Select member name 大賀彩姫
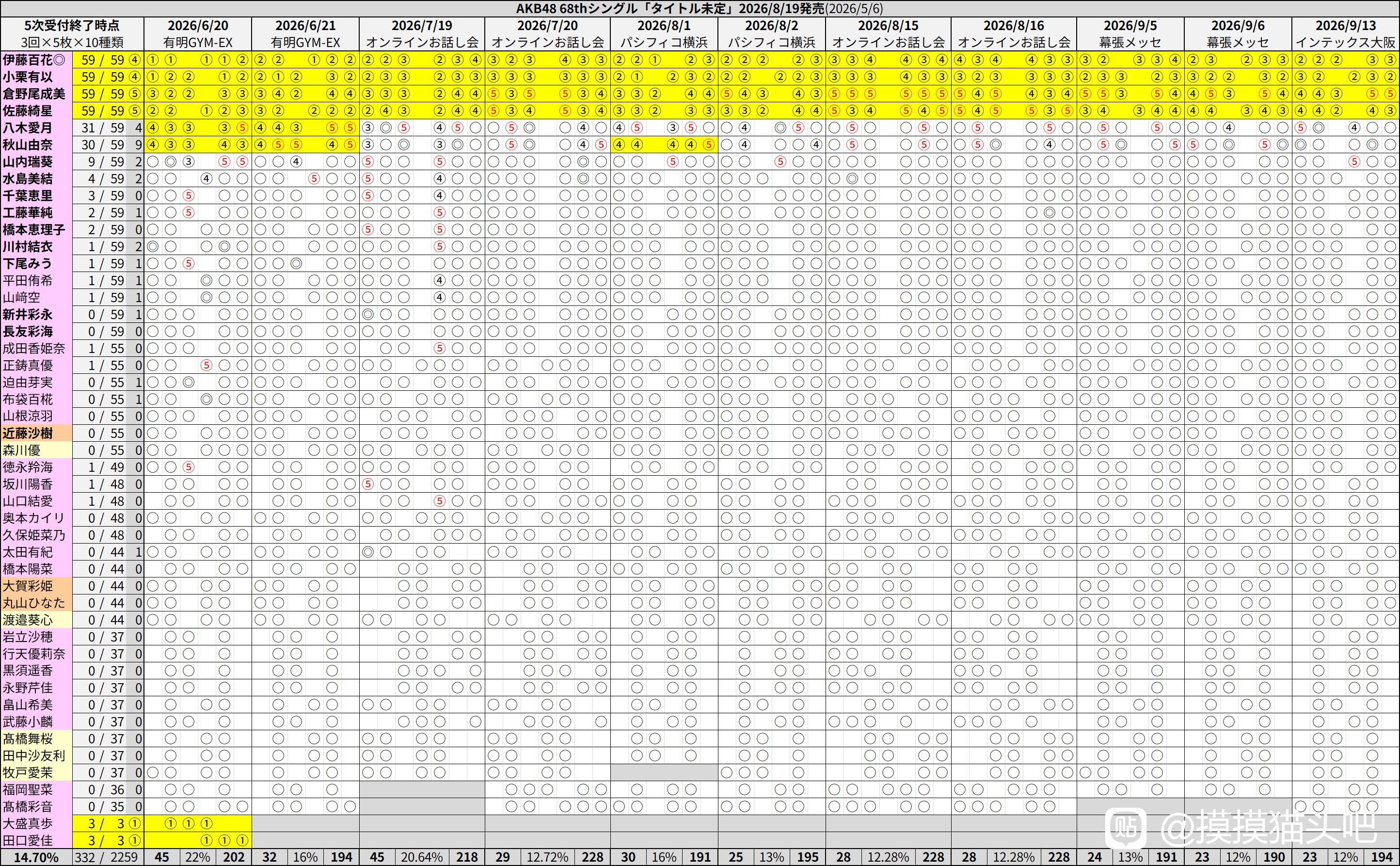1400x866 pixels. 28,586
